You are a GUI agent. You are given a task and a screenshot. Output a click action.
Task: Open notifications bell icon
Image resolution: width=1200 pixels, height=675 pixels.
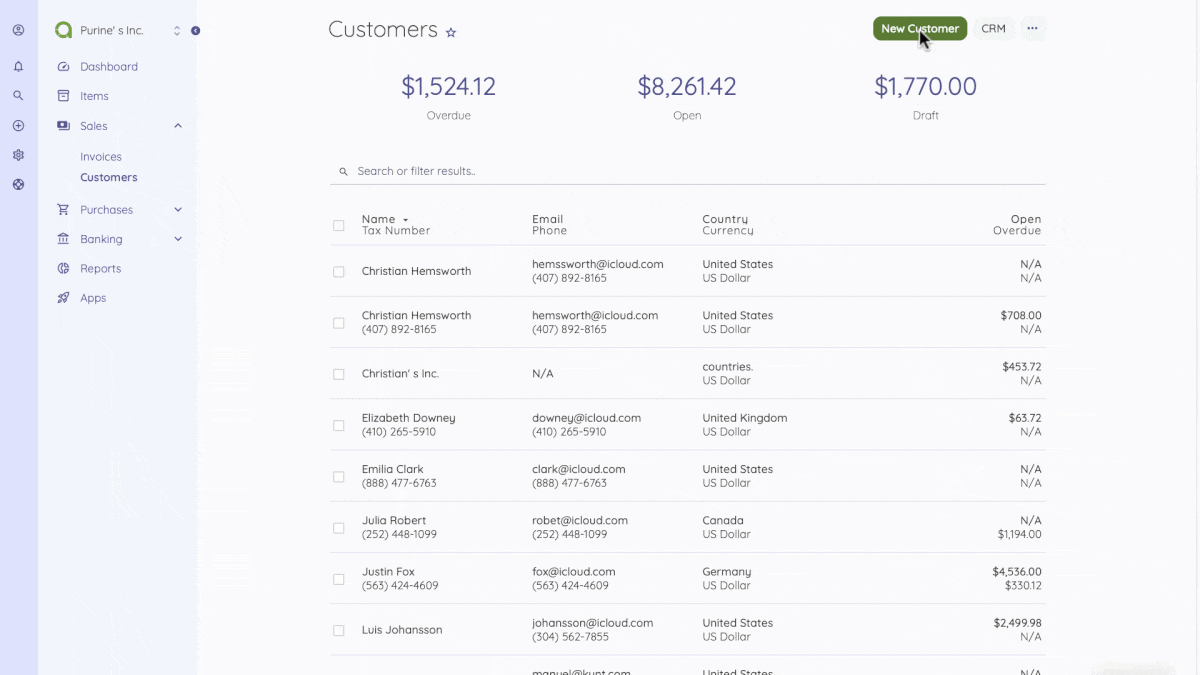(18, 66)
